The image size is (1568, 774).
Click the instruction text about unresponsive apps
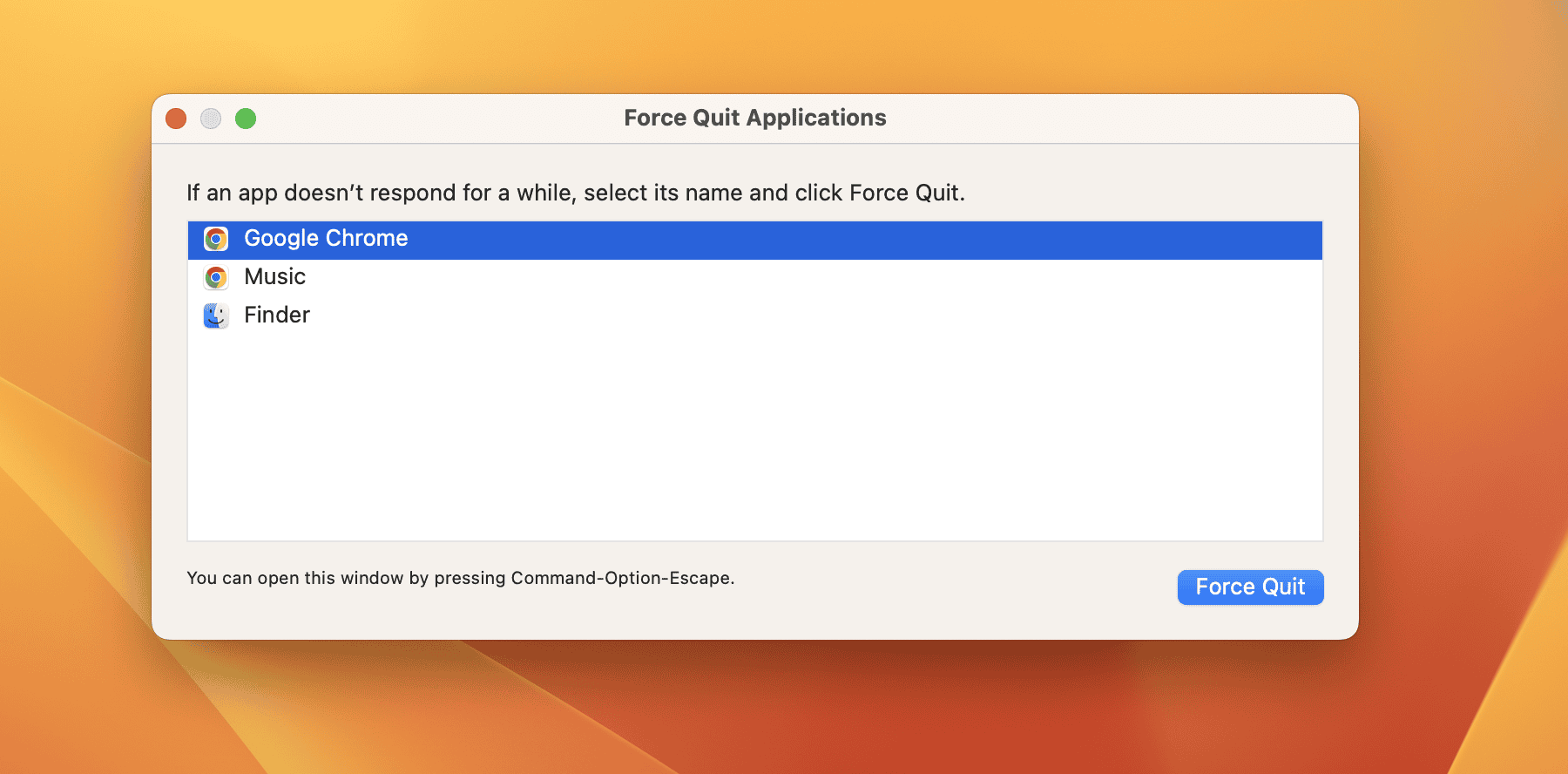pos(575,193)
